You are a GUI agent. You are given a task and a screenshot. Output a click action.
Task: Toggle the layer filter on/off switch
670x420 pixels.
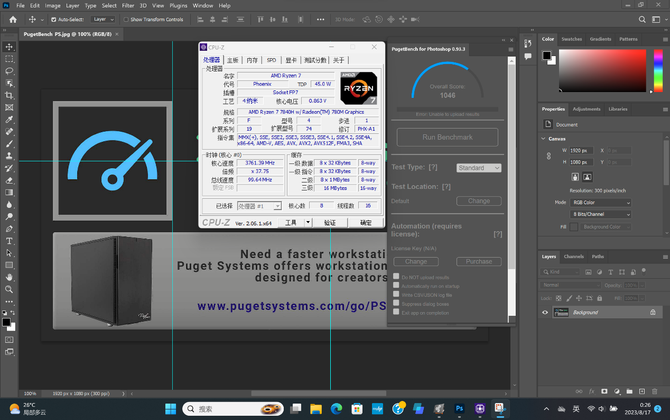click(644, 271)
